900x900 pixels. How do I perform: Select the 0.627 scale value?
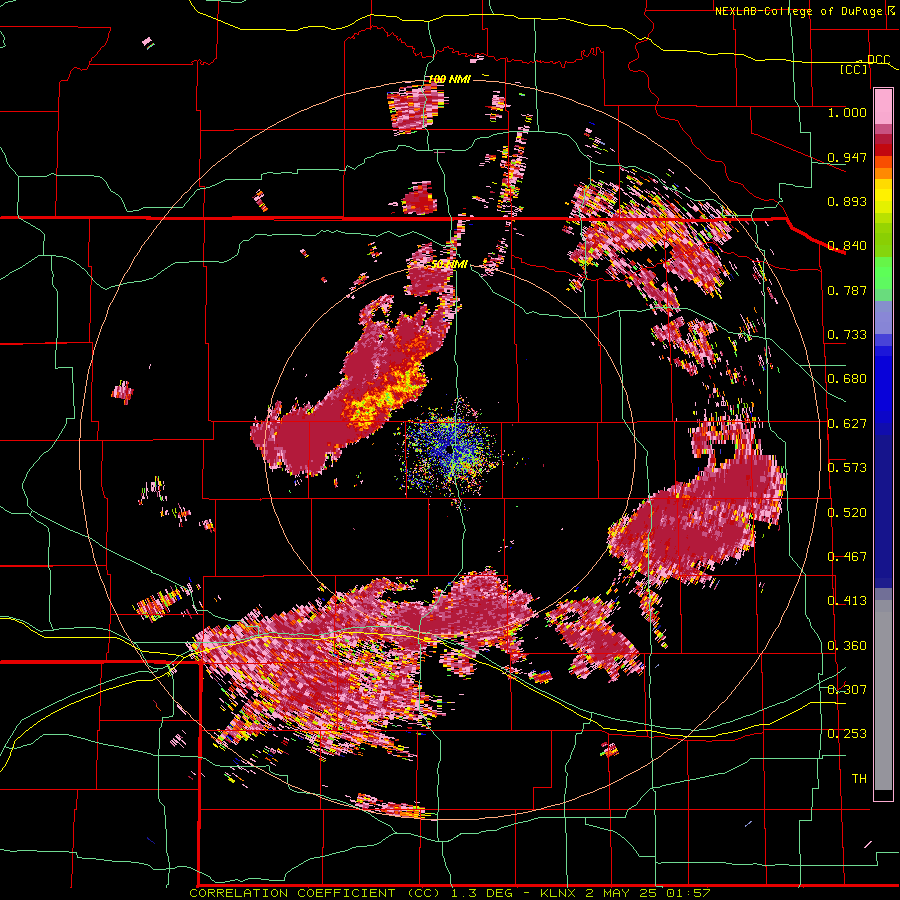847,424
